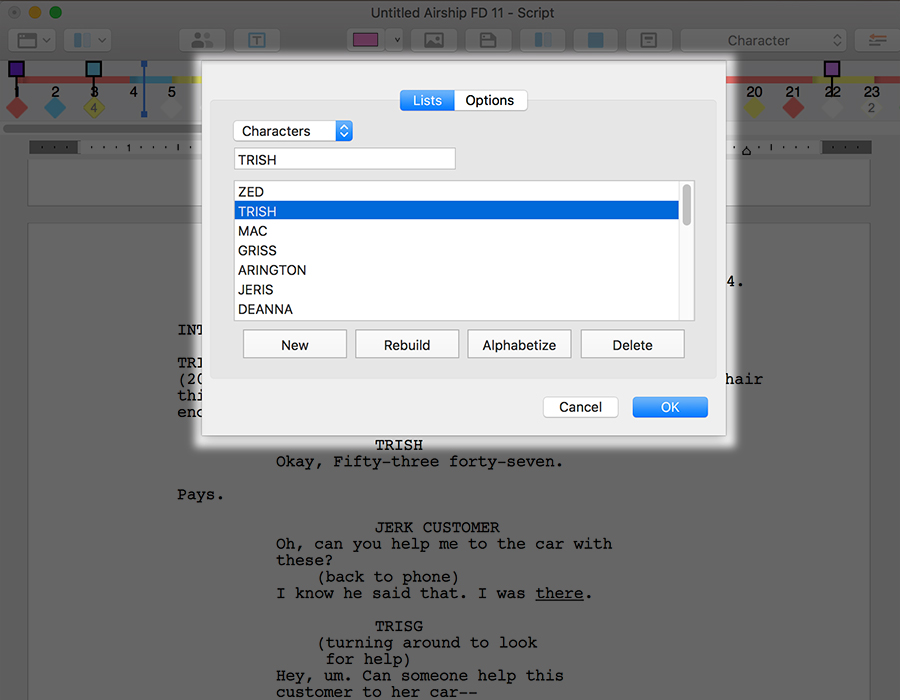Click the magenta color swatch in toolbar
900x700 pixels.
pos(365,40)
